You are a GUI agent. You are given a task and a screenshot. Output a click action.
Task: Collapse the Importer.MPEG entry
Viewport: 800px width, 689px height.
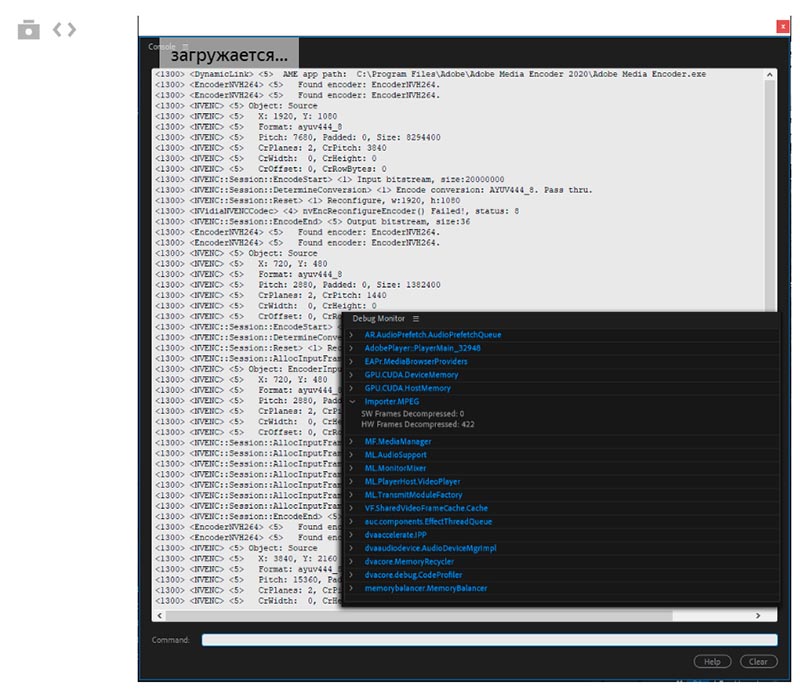click(x=351, y=401)
